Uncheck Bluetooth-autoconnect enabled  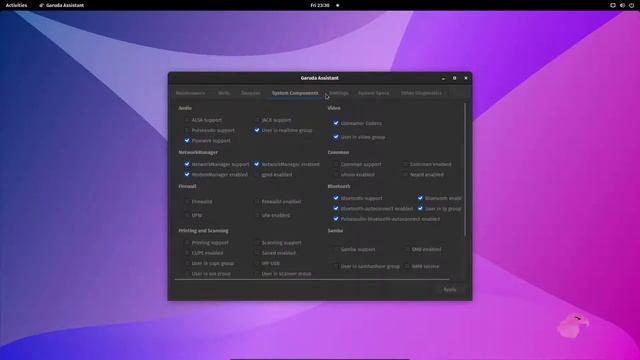click(x=336, y=209)
